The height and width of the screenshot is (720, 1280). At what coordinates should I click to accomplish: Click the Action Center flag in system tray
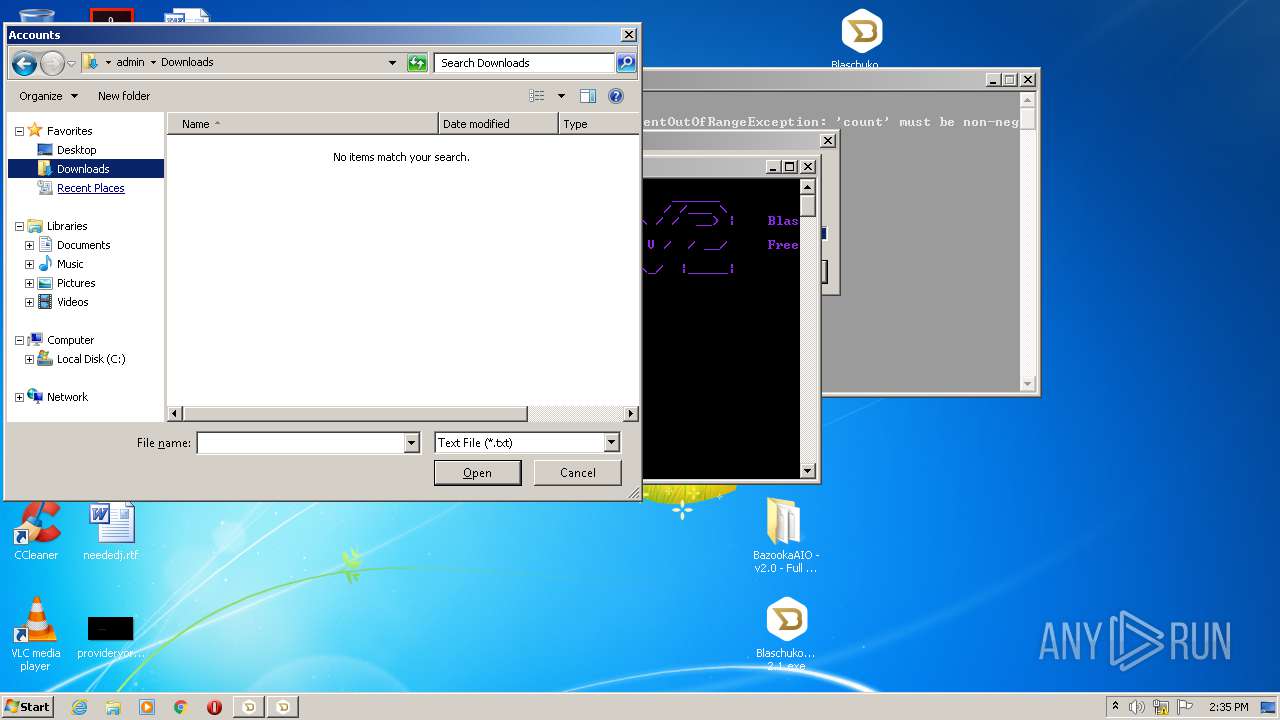pos(1184,707)
